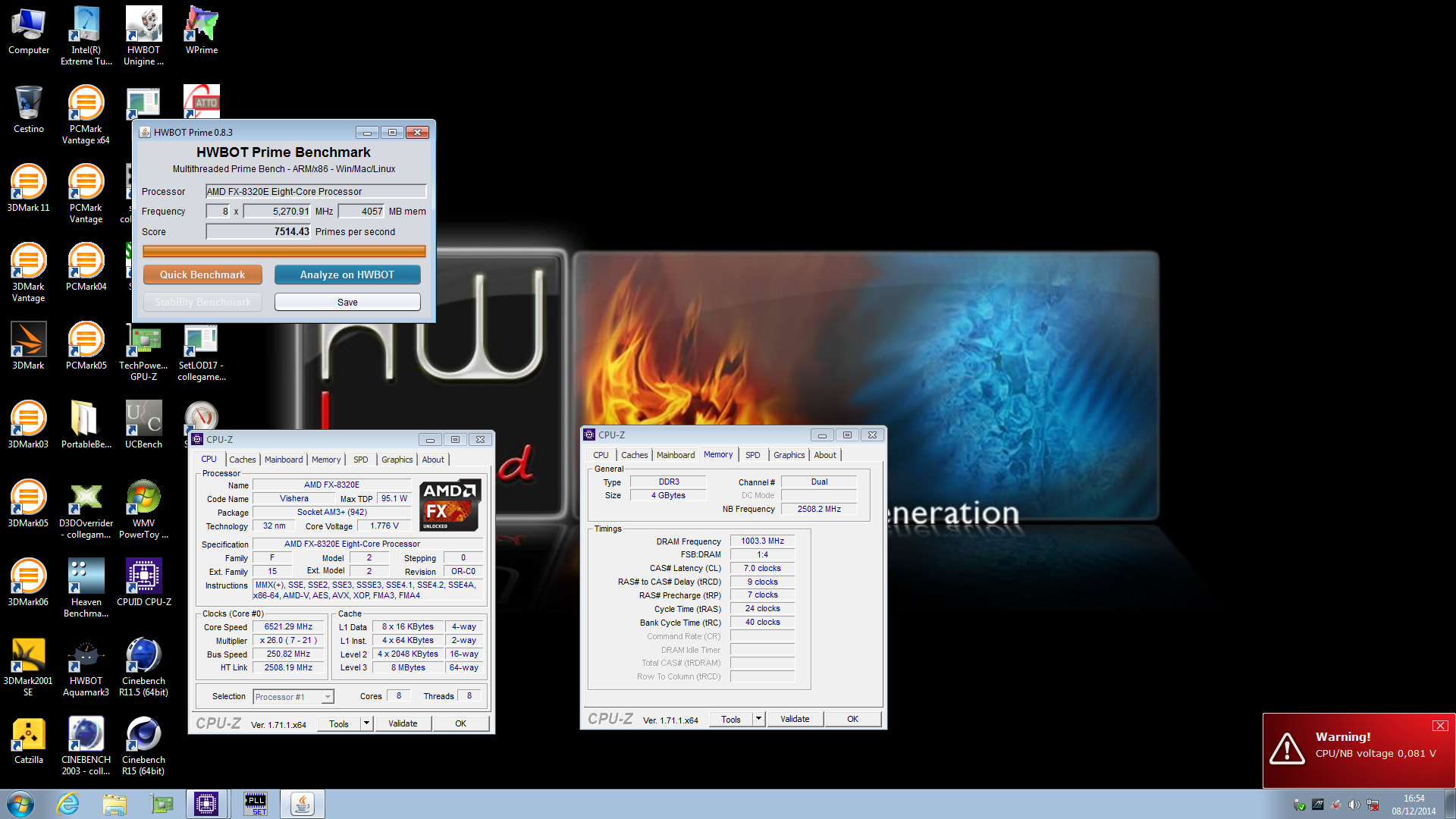Launch 3DMark Vantage desktop icon
Viewport: 1456px width, 819px height.
[x=29, y=272]
